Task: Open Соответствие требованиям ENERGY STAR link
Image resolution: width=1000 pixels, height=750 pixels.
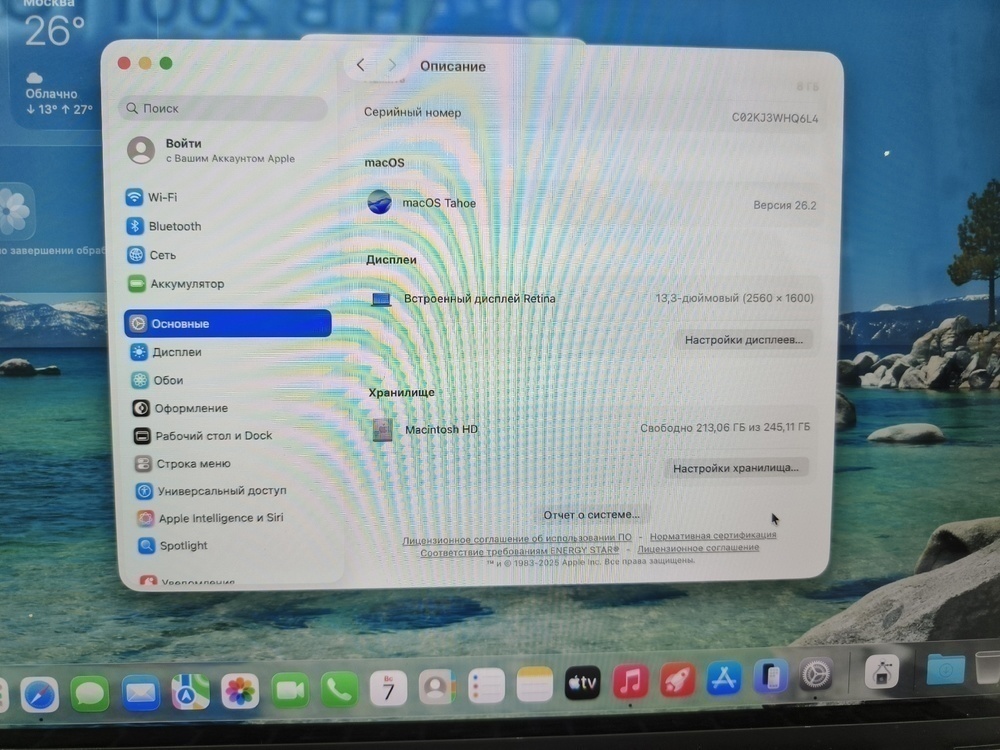Action: tap(520, 552)
